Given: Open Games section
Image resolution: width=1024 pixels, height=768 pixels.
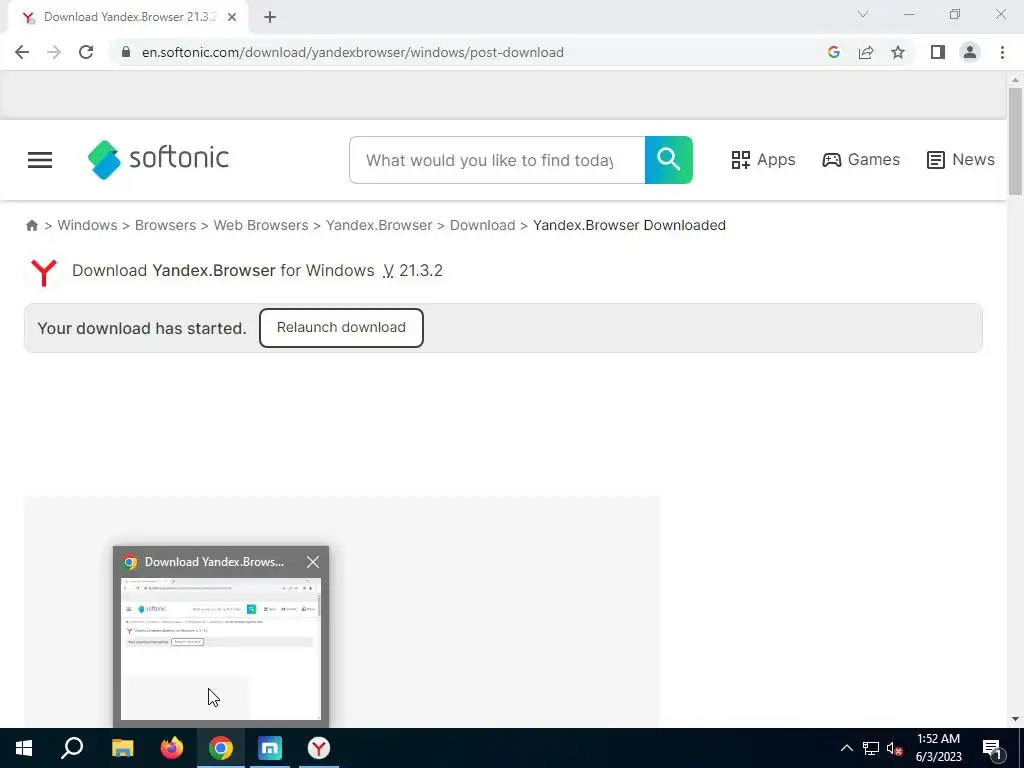Looking at the screenshot, I should tap(861, 159).
